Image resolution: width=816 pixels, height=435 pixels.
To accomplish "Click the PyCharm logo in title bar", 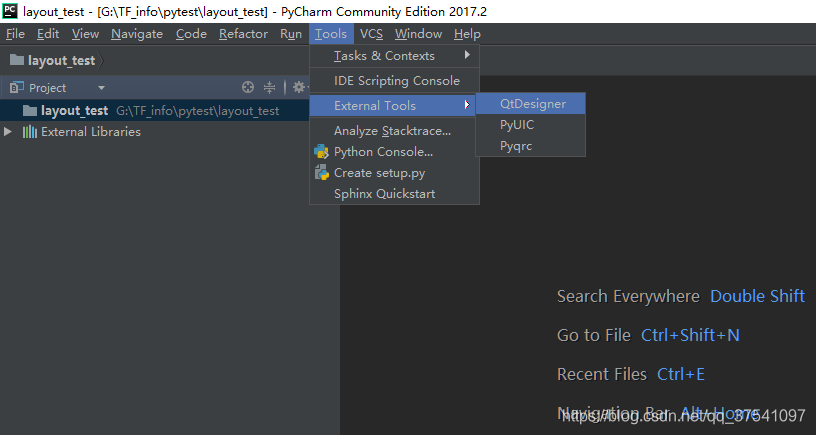I will tap(10, 11).
